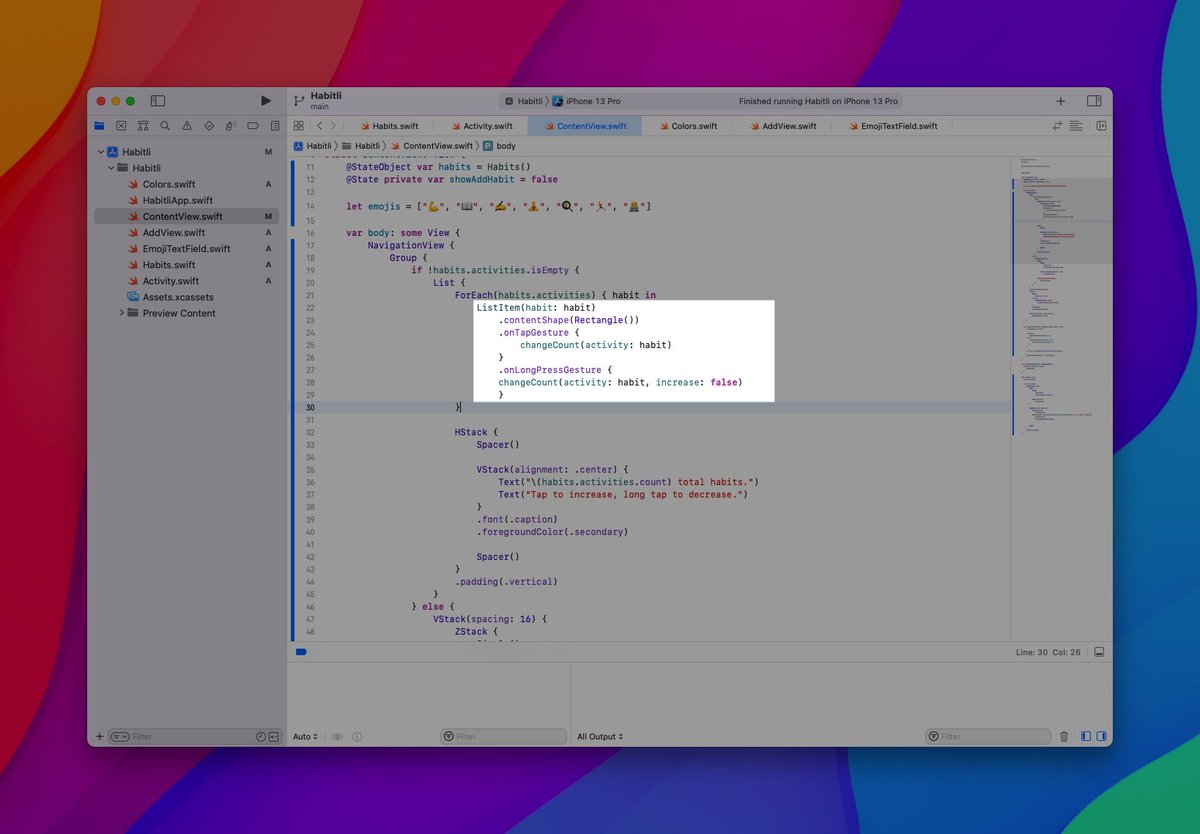
Task: Hide the debug area using bottom toggle
Action: (1099, 652)
